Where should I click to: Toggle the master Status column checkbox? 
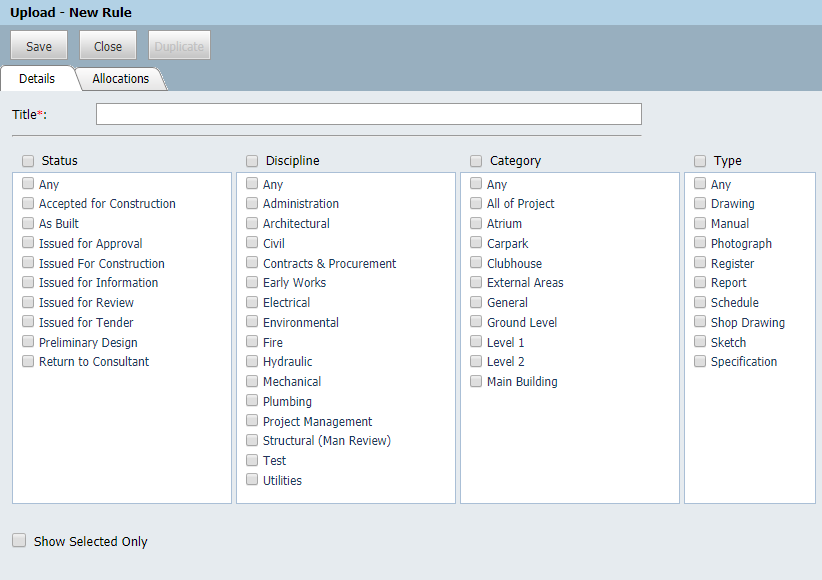point(27,160)
